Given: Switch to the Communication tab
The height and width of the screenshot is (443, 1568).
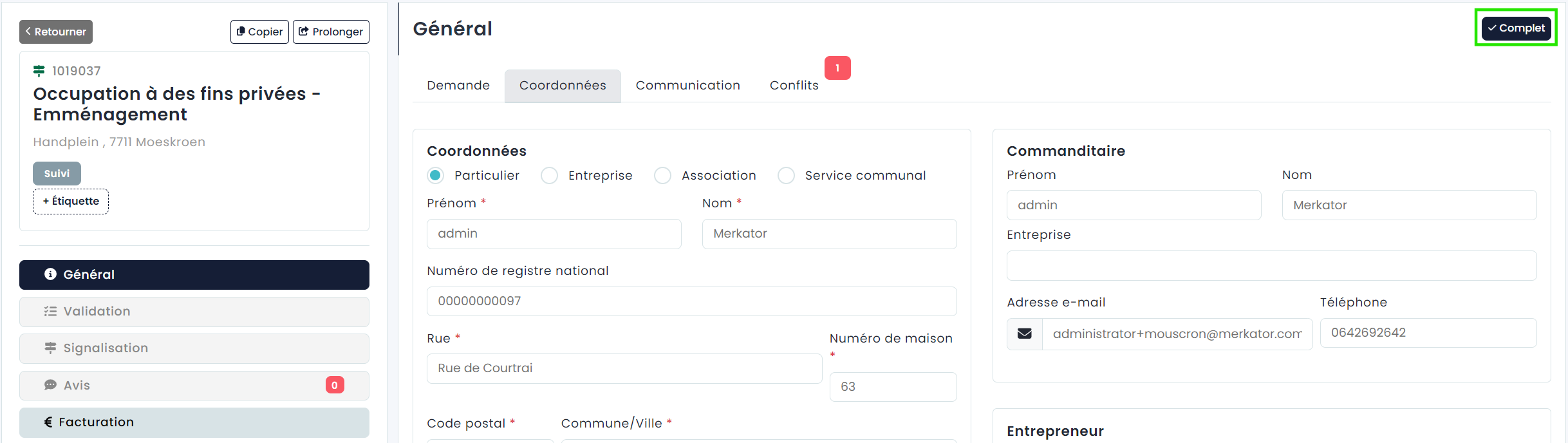Looking at the screenshot, I should pos(688,86).
